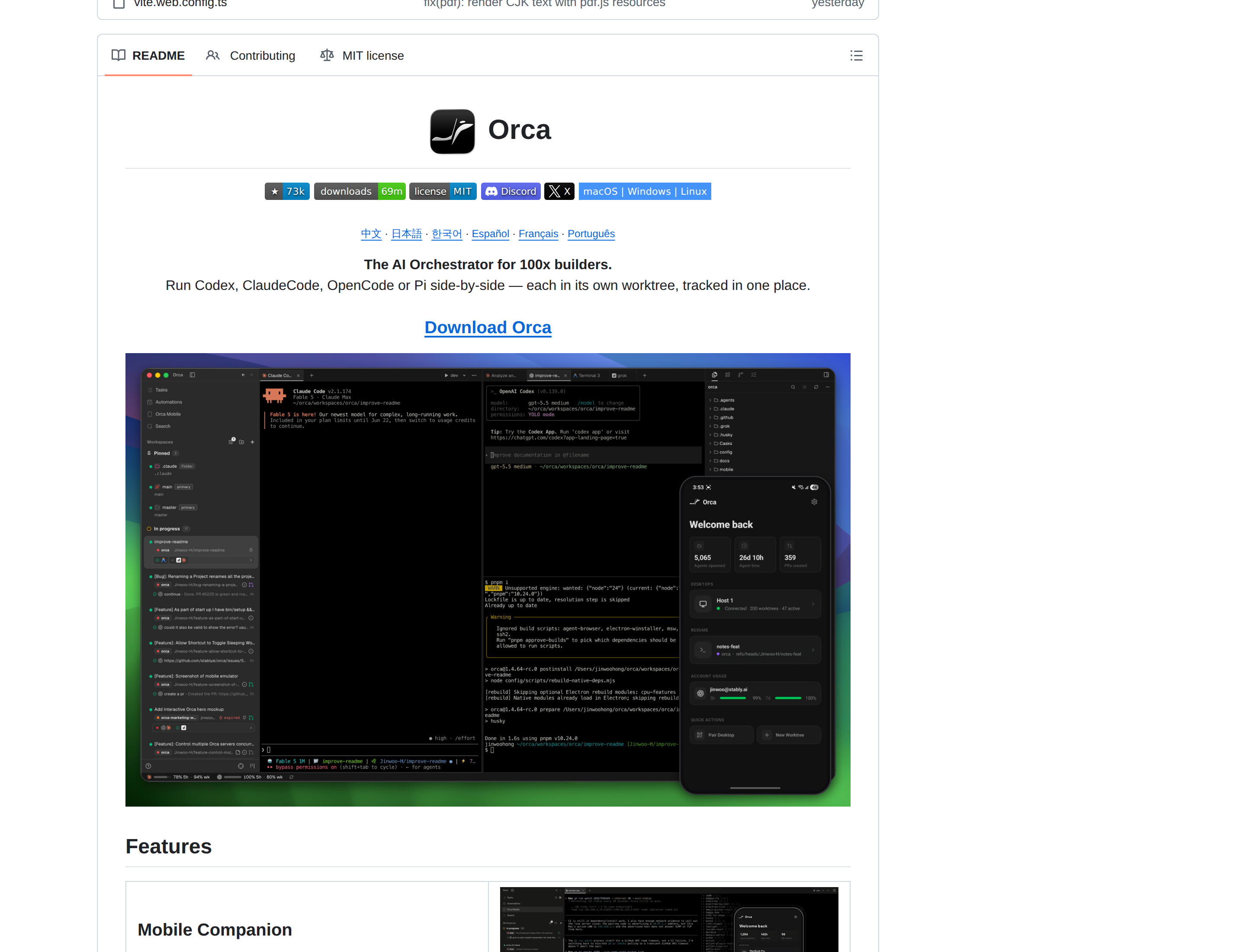Image resolution: width=1246 pixels, height=952 pixels.
Task: Switch to the Contributing tab
Action: 250,55
